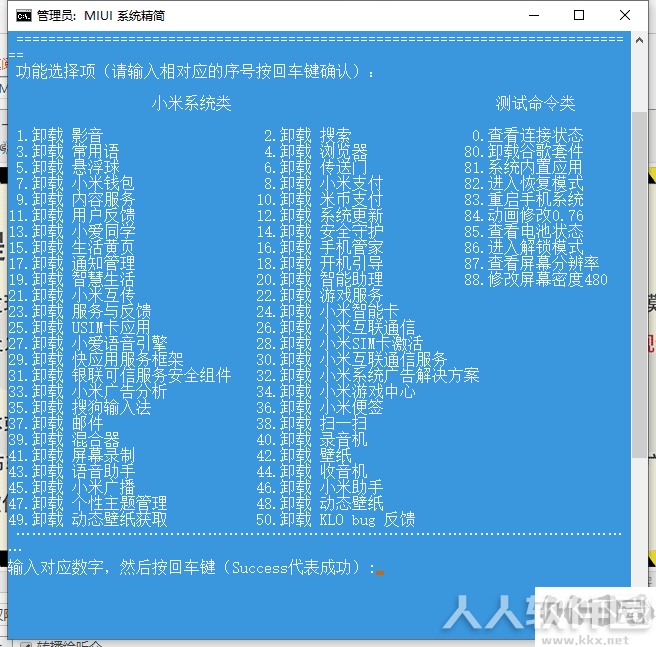Click the cmd icon in the title bar
Screen dimensions: 656x647
[23, 16]
